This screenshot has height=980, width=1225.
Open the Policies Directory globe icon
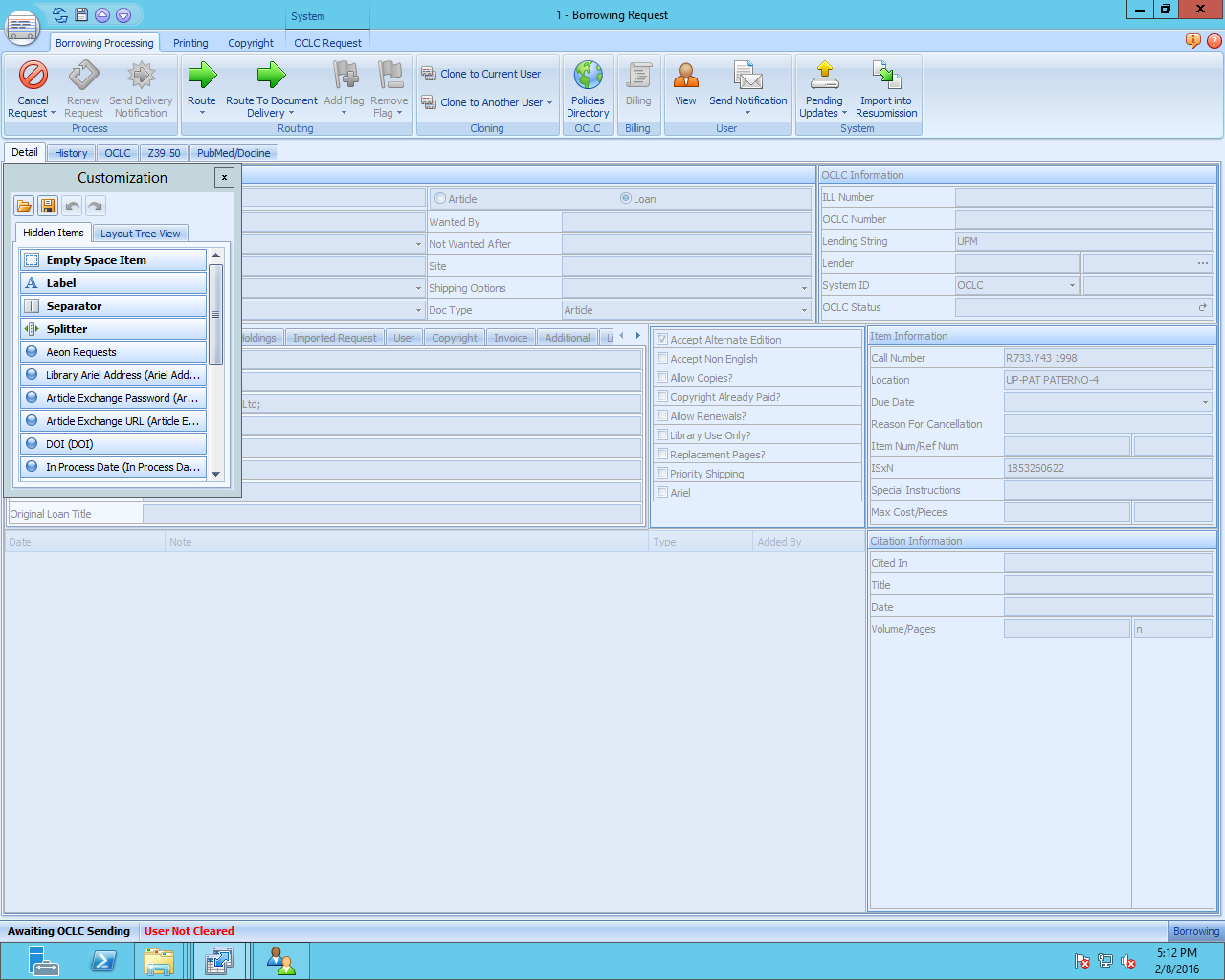tap(588, 76)
